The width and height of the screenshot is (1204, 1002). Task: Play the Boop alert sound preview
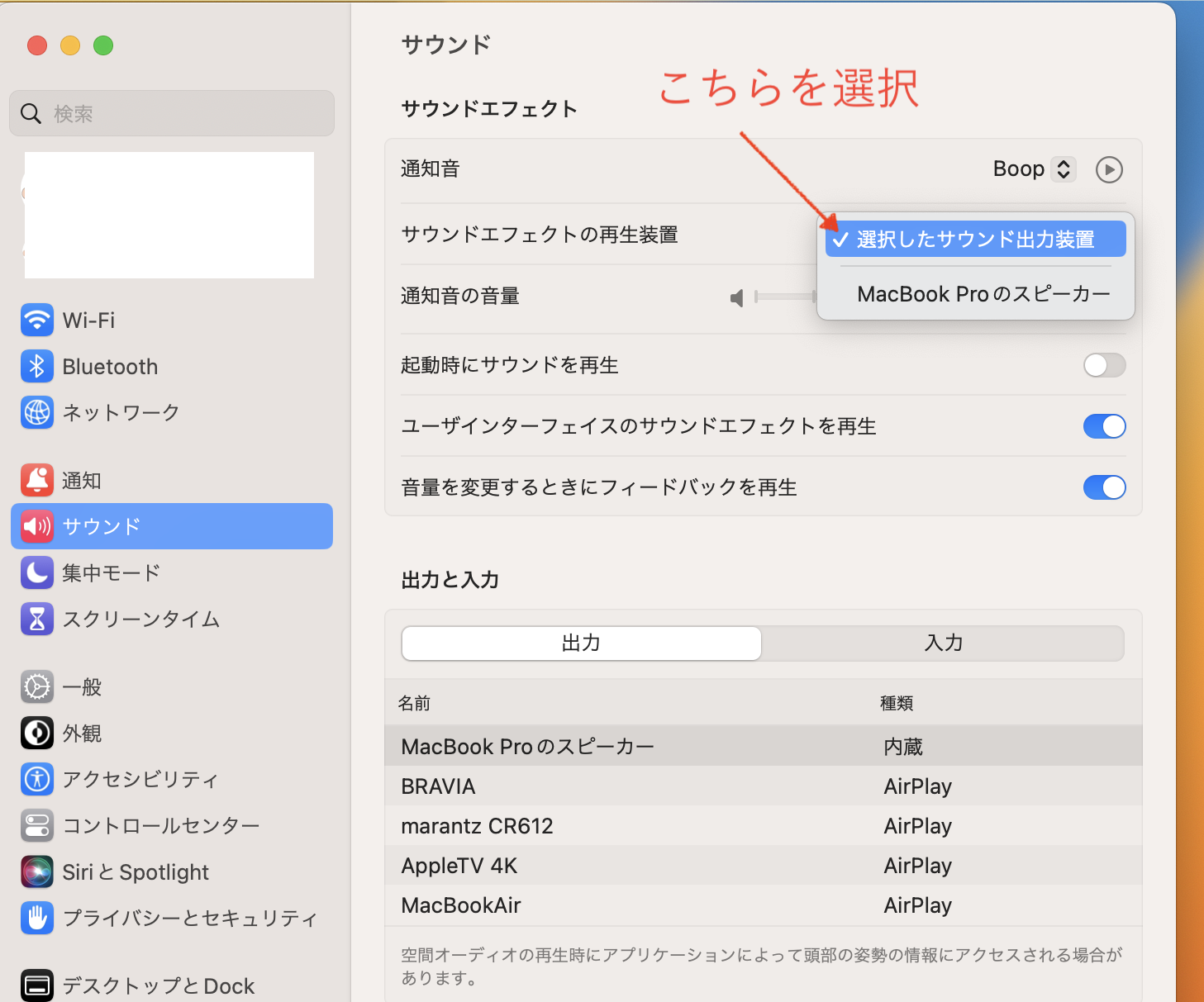coord(1109,169)
